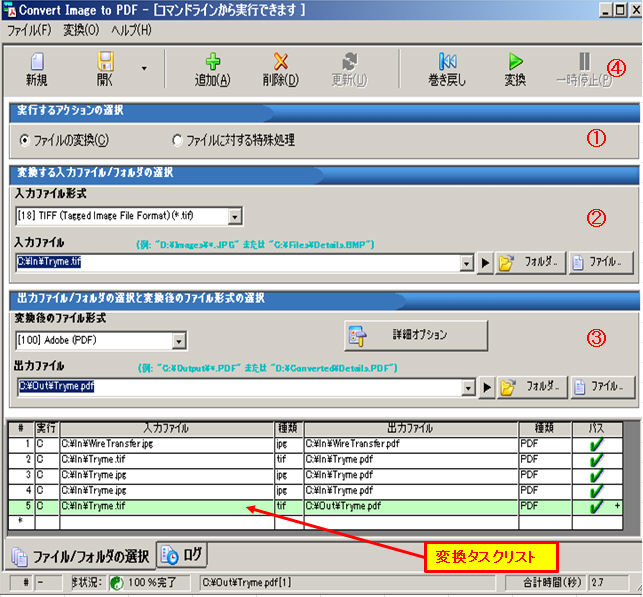The image size is (643, 597).
Task: Click the 追加(A) green plus icon
Action: pyautogui.click(x=212, y=62)
